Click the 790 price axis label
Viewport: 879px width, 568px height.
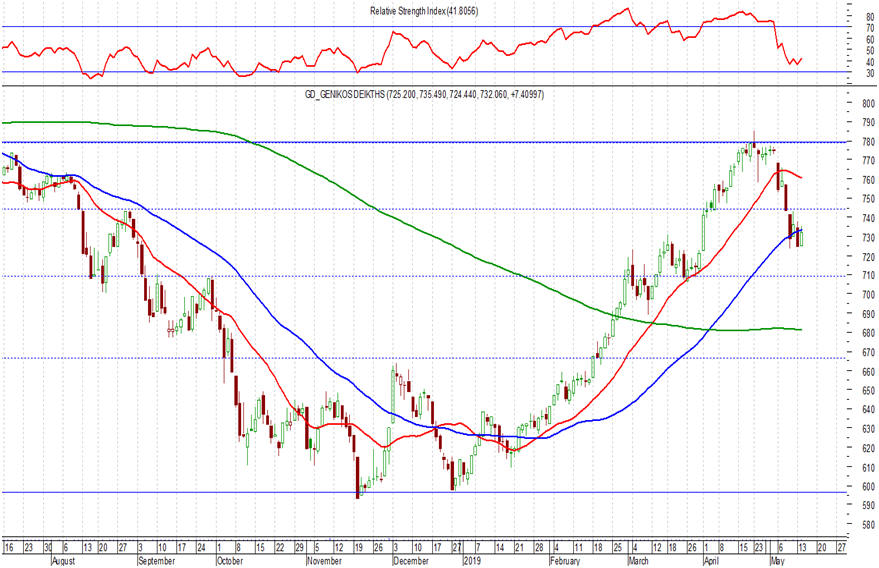(868, 122)
